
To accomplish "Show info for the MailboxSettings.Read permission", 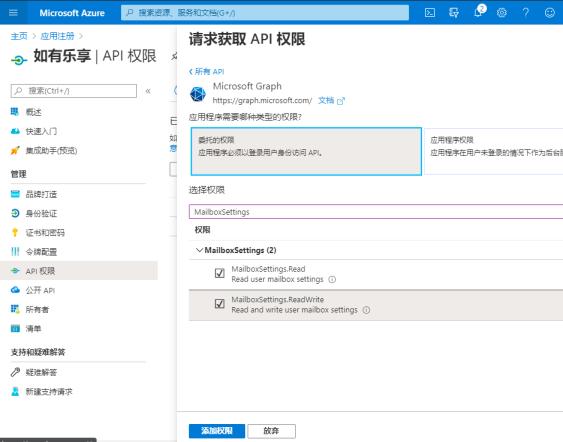I will point(332,279).
